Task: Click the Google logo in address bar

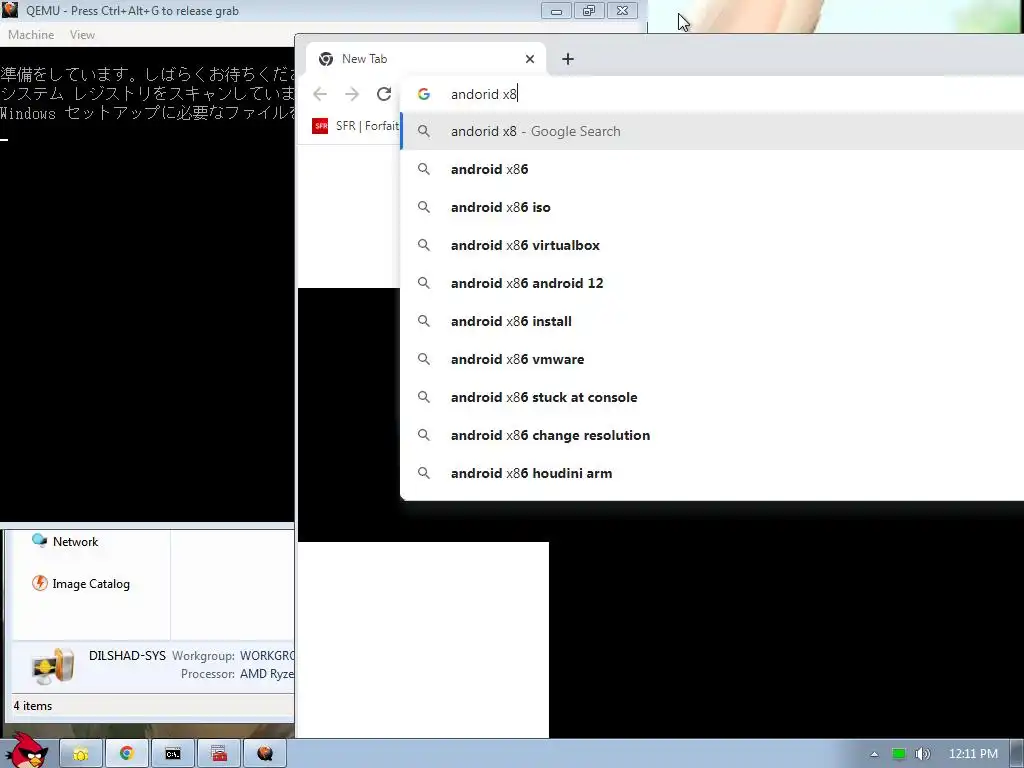Action: click(x=424, y=94)
